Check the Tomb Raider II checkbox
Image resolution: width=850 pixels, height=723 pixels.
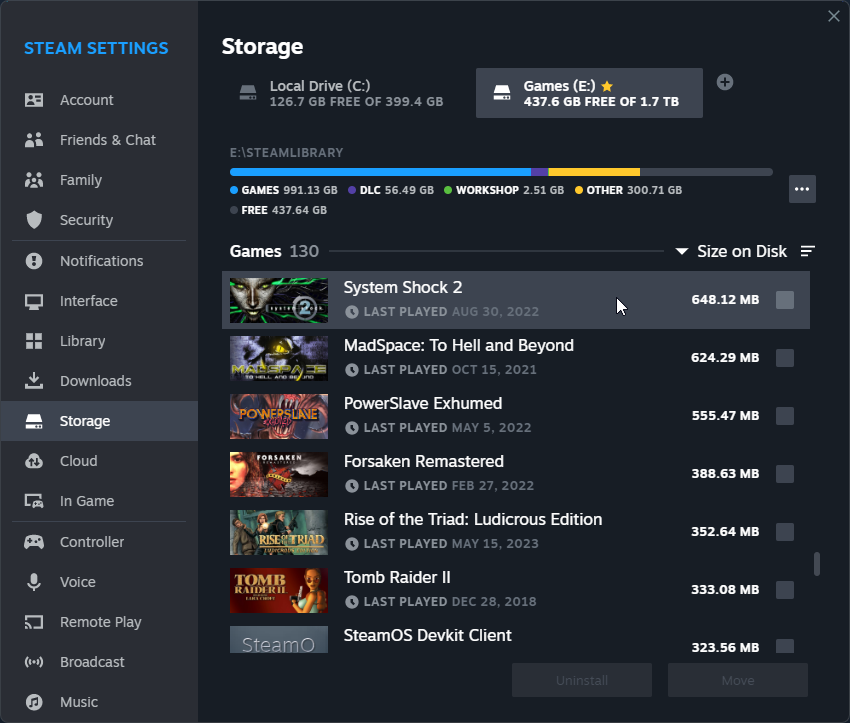tap(784, 590)
